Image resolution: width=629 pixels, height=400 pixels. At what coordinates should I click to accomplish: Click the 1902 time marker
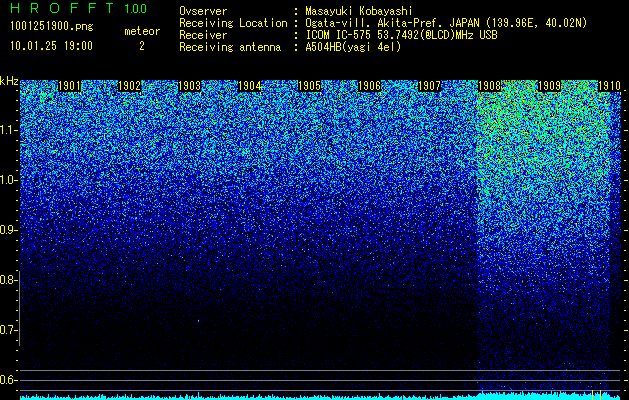(x=130, y=86)
